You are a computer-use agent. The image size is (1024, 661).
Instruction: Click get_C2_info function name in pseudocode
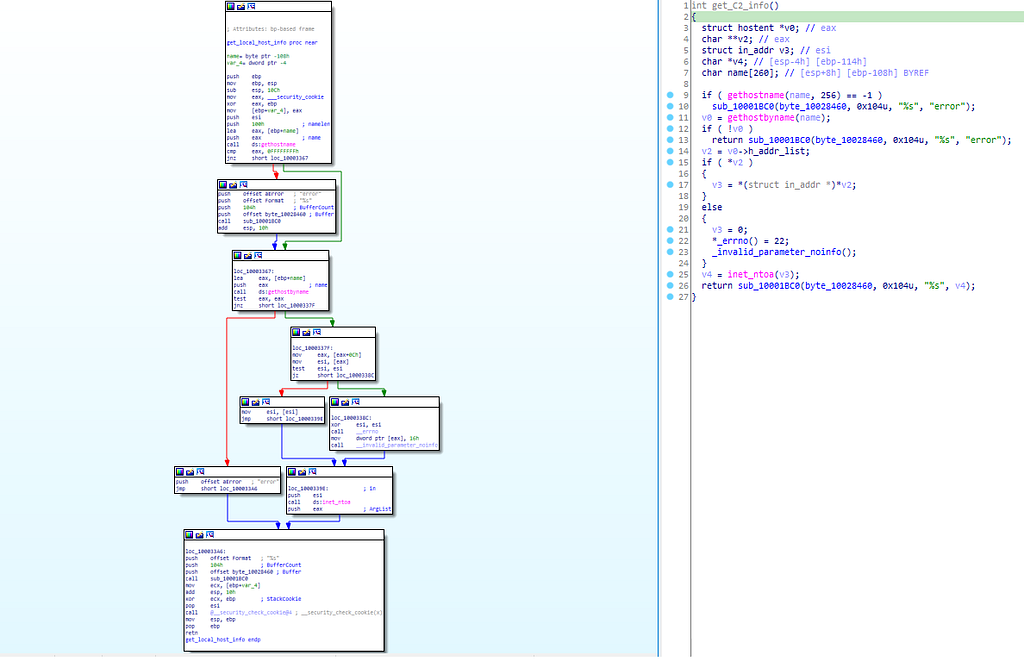(740, 5)
